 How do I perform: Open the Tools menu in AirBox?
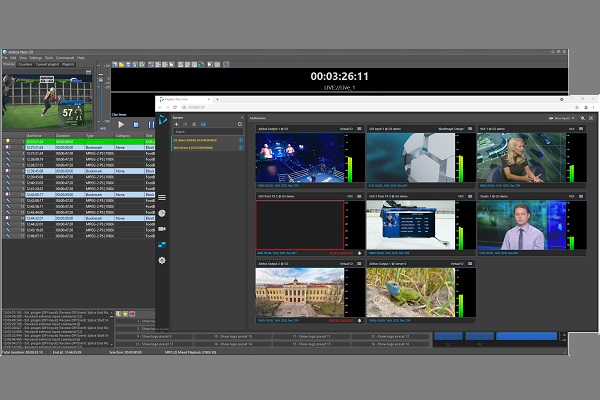coord(49,58)
